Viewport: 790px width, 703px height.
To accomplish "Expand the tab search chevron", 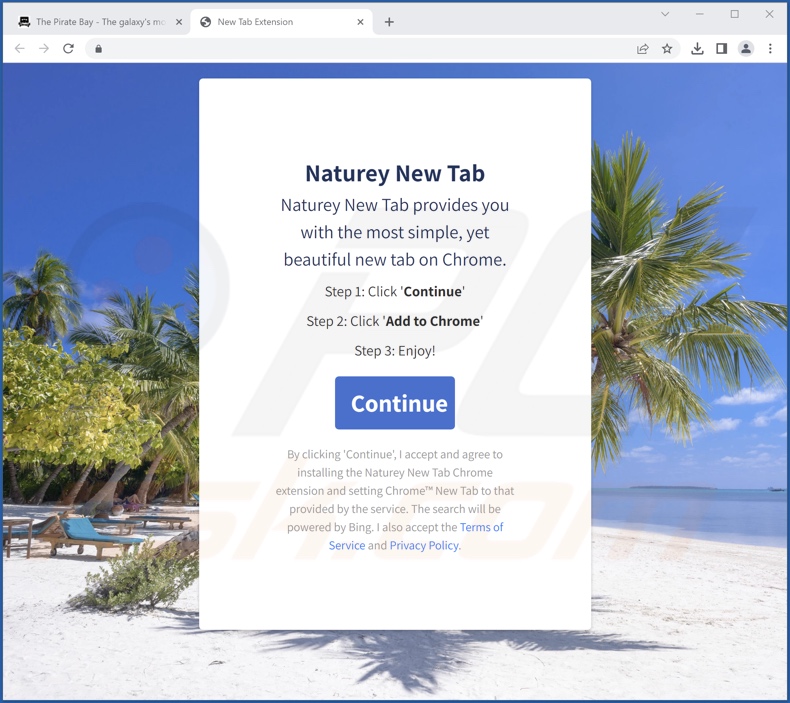I will 665,14.
